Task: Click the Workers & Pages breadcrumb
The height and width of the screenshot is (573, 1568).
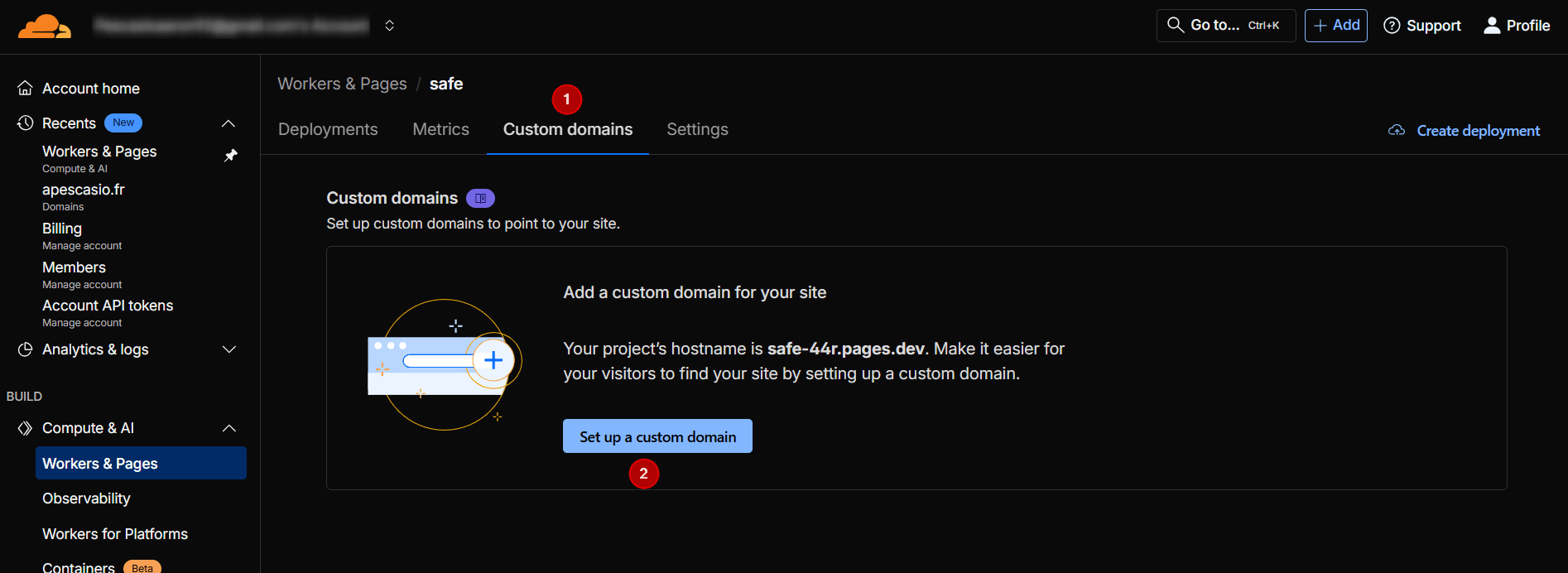Action: (x=342, y=84)
